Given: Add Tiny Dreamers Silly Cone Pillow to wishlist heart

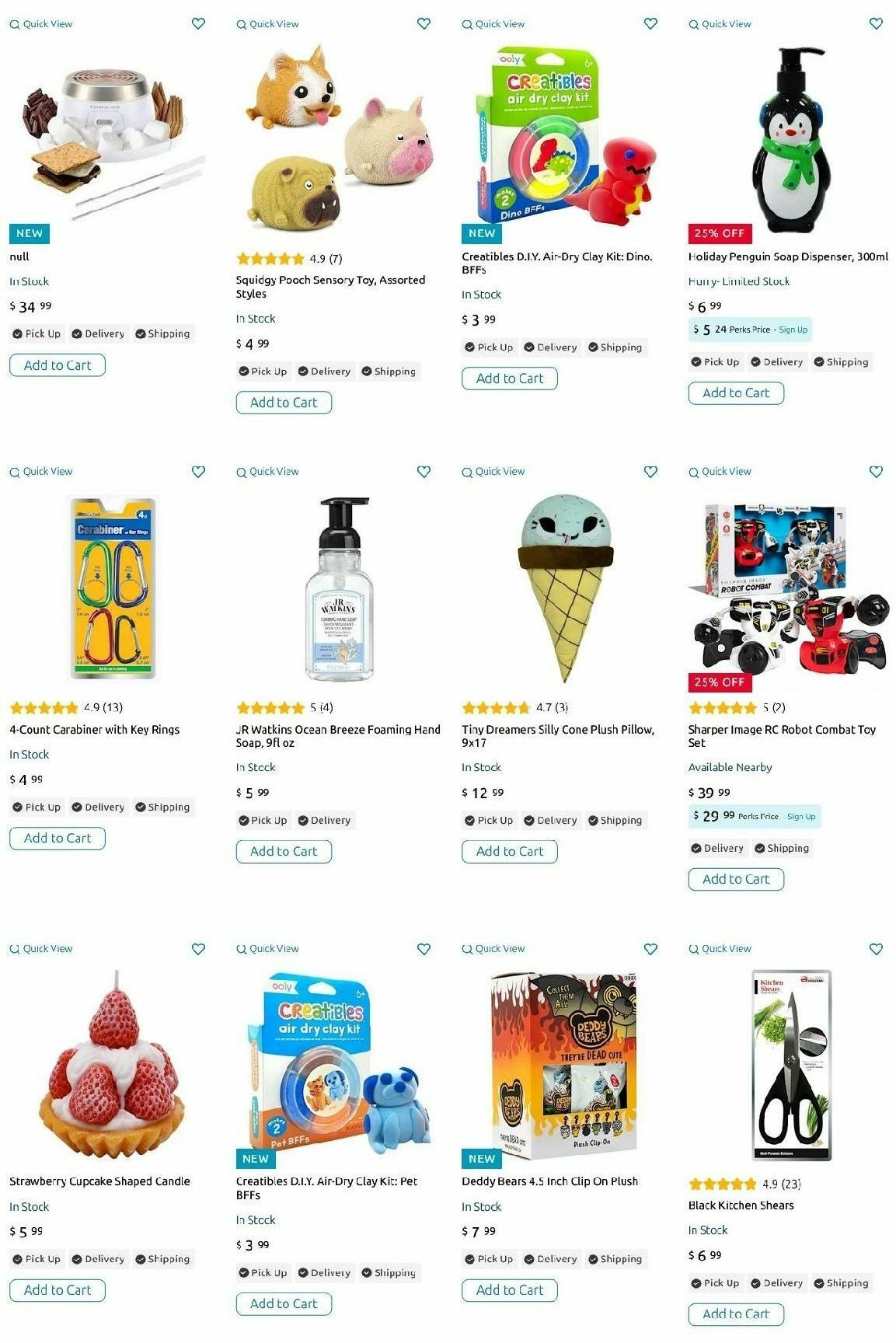Looking at the screenshot, I should pos(650,472).
